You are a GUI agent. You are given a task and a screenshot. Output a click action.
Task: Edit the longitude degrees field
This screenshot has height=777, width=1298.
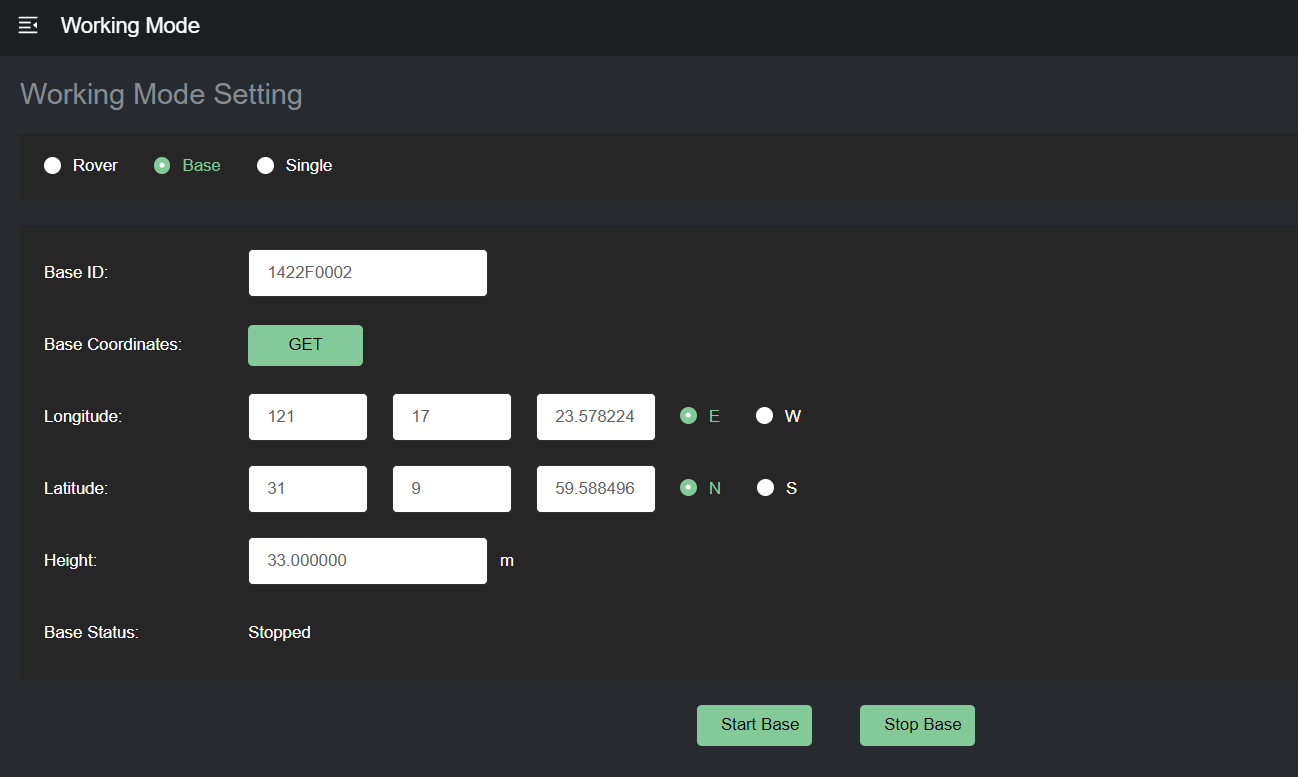click(307, 417)
